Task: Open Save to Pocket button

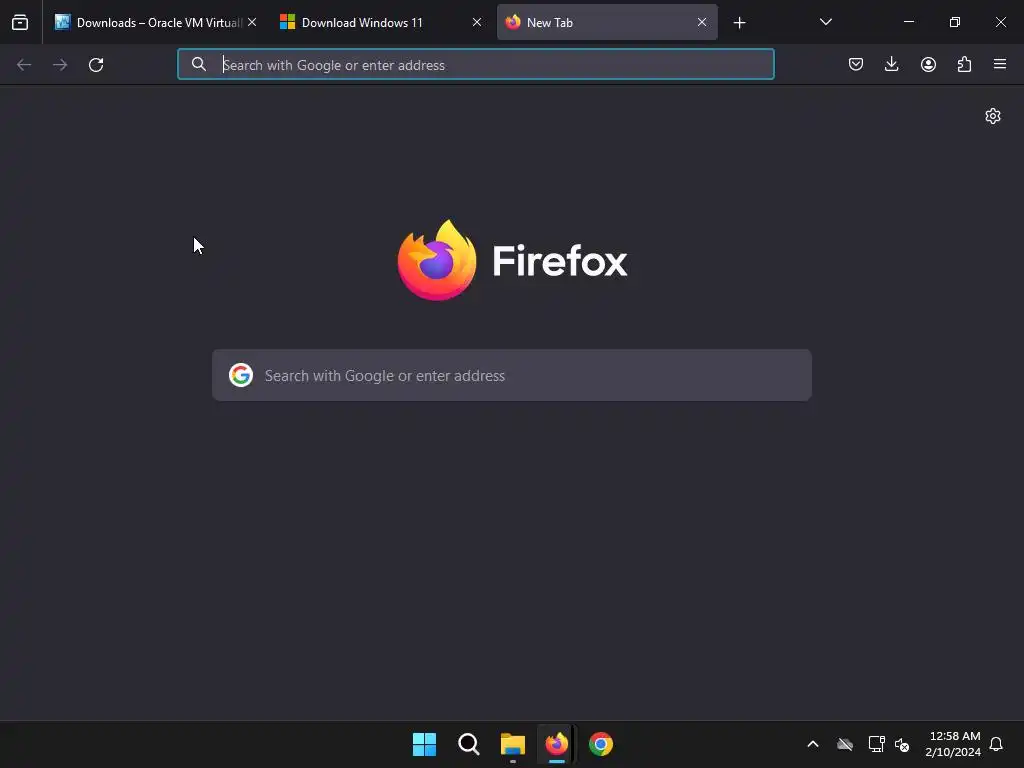Action: [x=856, y=64]
